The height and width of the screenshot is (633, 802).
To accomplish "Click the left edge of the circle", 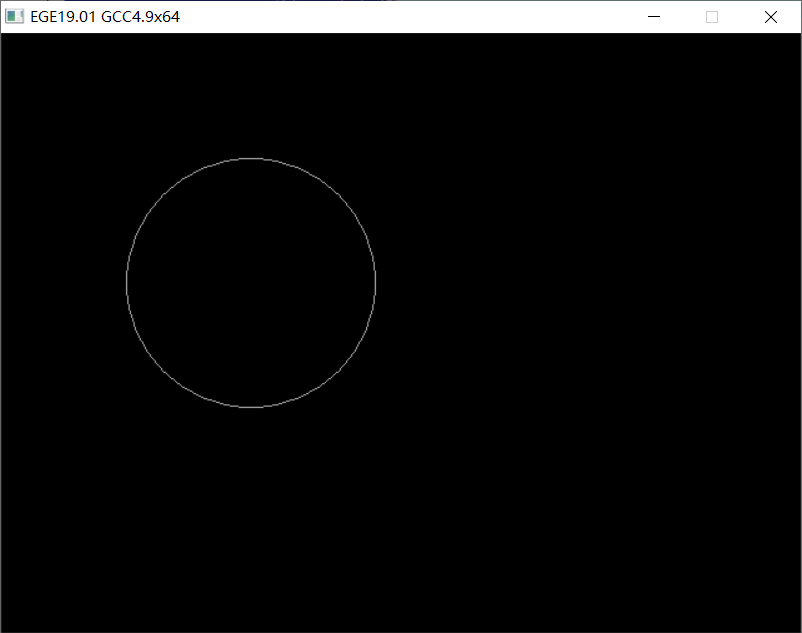I will point(127,283).
